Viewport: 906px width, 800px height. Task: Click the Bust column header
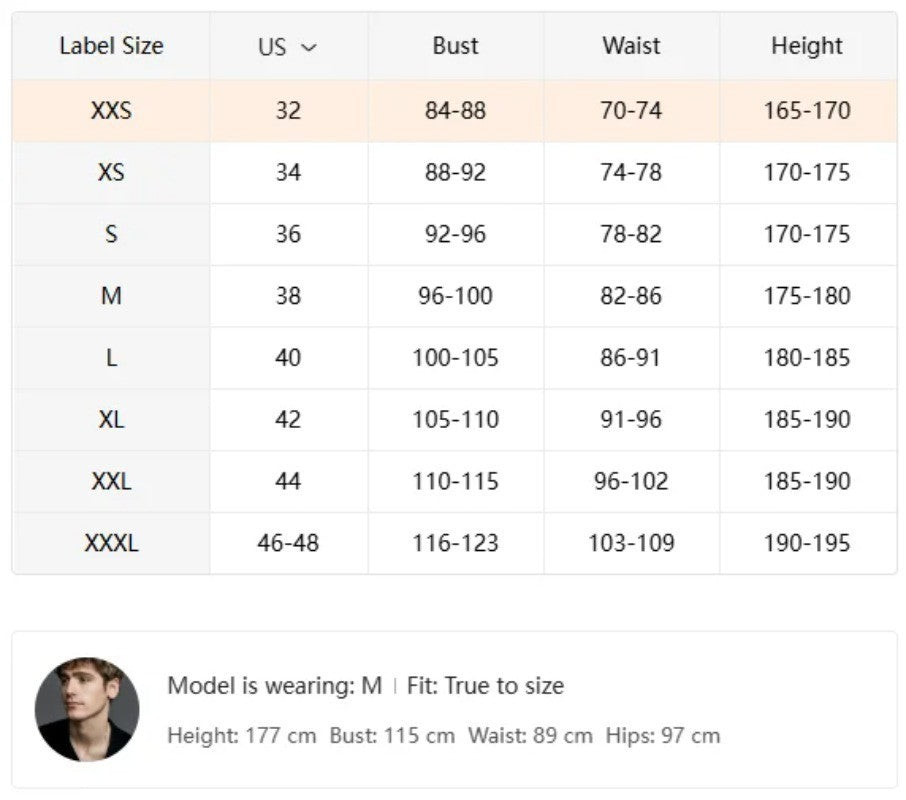coord(455,46)
